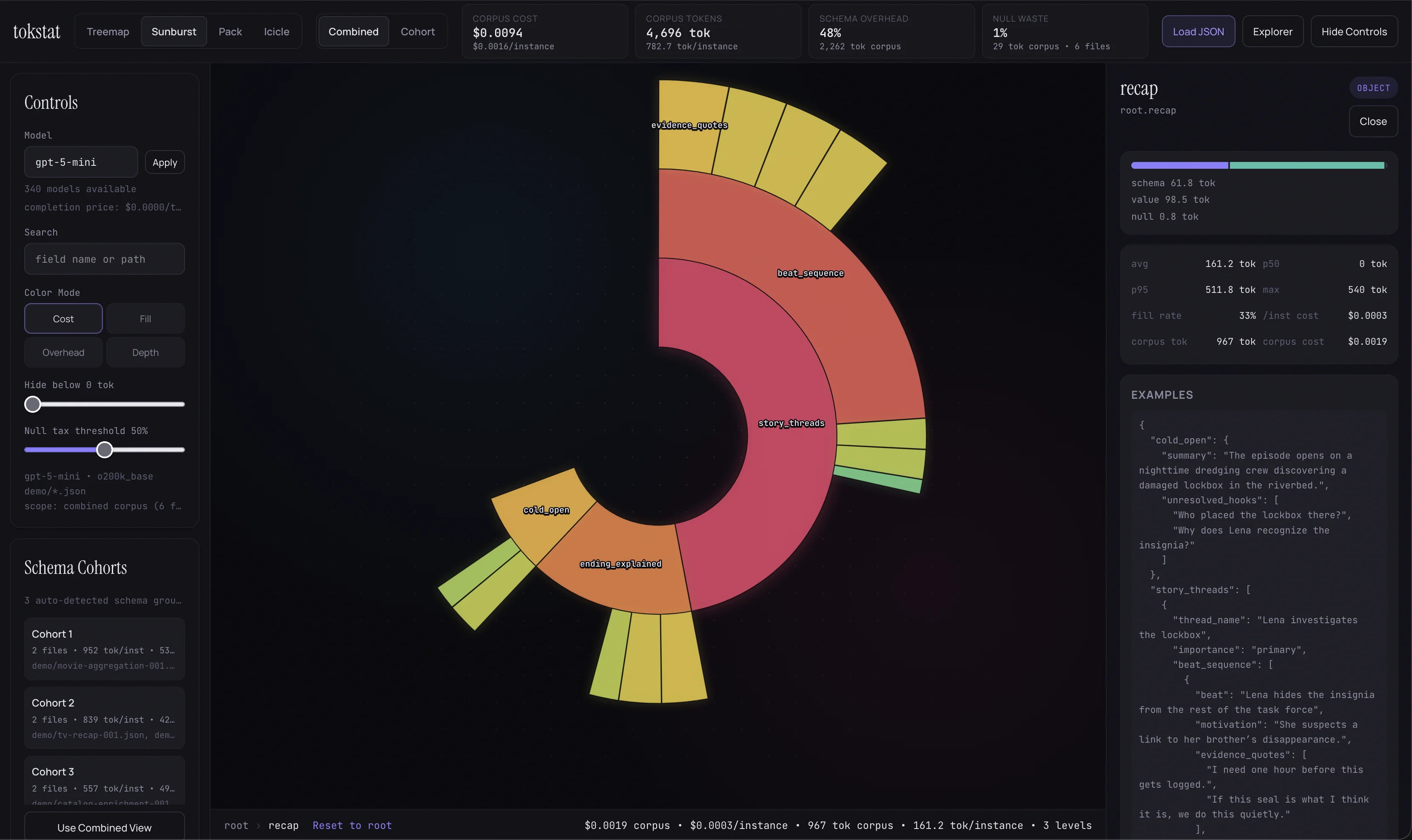Switch to Treemap view
Image resolution: width=1412 pixels, height=840 pixels.
pyautogui.click(x=108, y=31)
